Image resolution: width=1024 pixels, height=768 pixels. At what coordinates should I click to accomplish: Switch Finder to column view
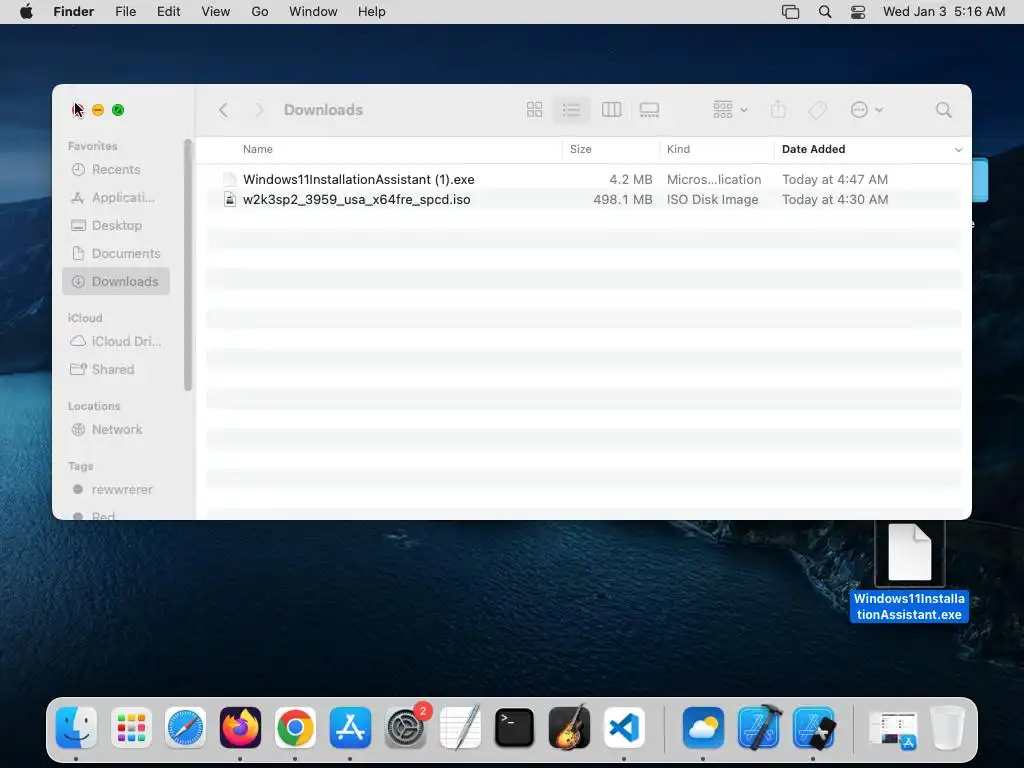coord(611,110)
